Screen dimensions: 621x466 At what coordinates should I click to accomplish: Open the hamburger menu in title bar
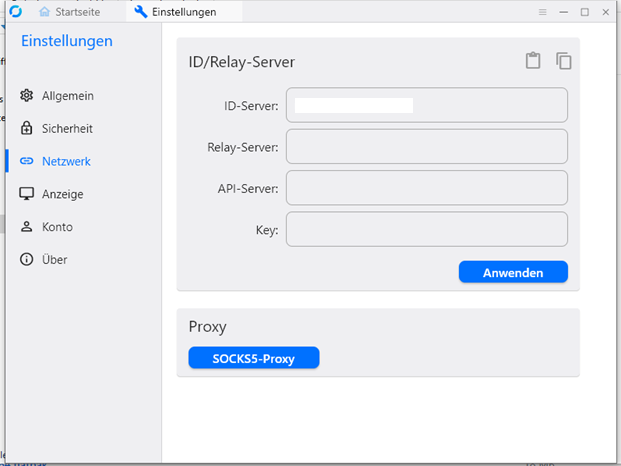click(x=542, y=12)
